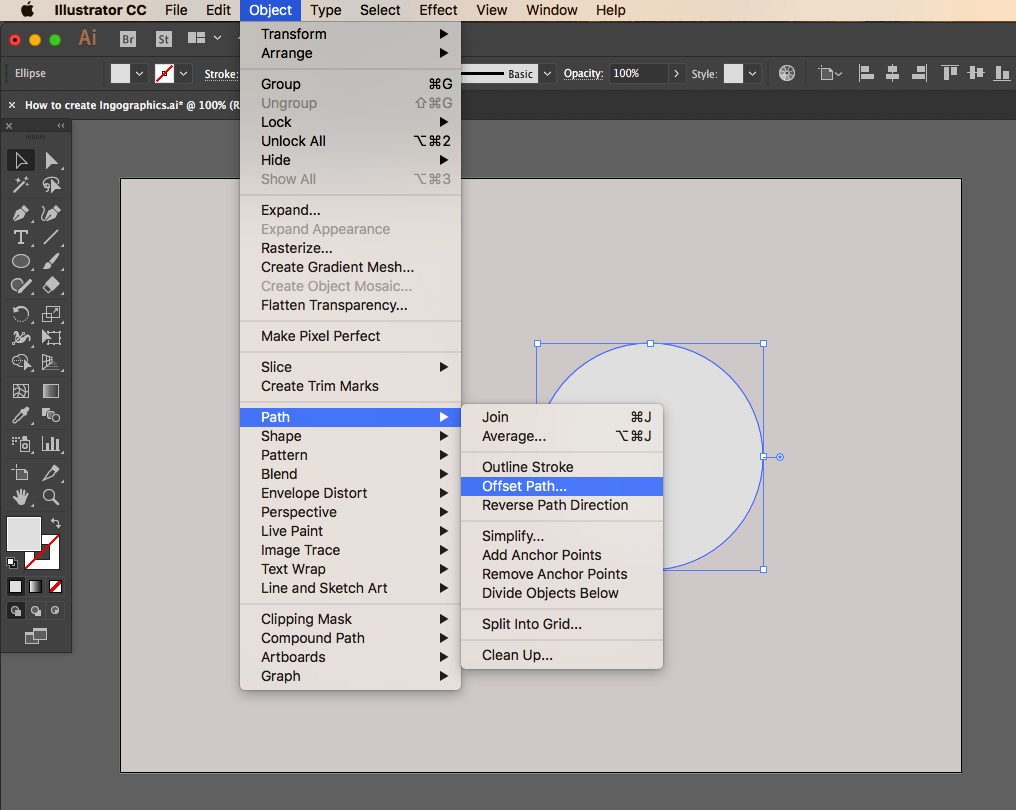This screenshot has width=1016, height=810.
Task: Select the Shaper tool
Action: [21, 285]
